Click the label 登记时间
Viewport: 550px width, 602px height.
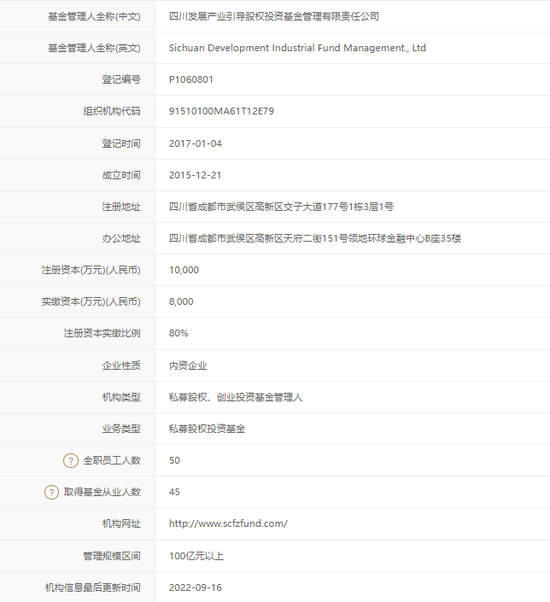[x=121, y=144]
